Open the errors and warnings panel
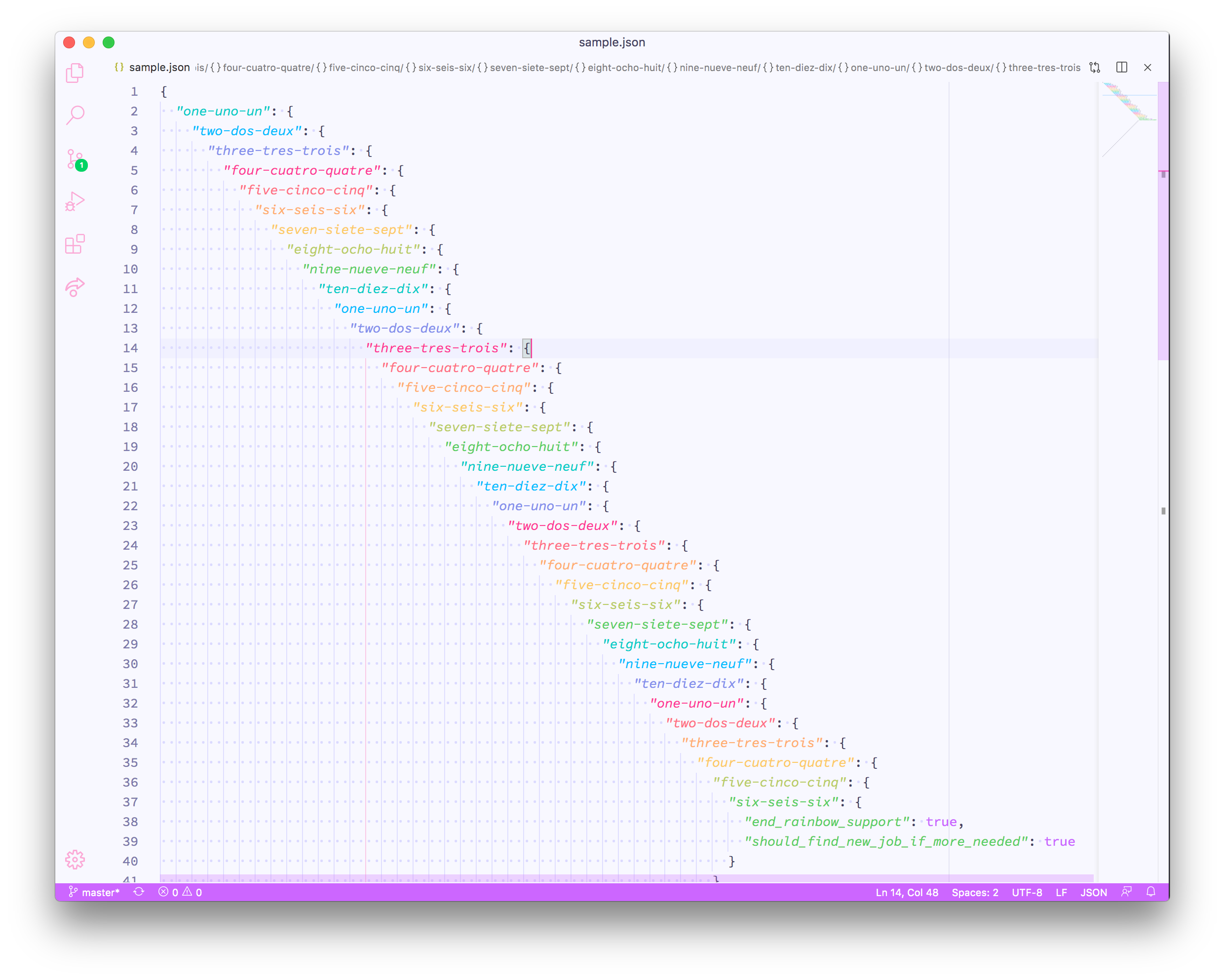1225x980 pixels. pos(180,892)
